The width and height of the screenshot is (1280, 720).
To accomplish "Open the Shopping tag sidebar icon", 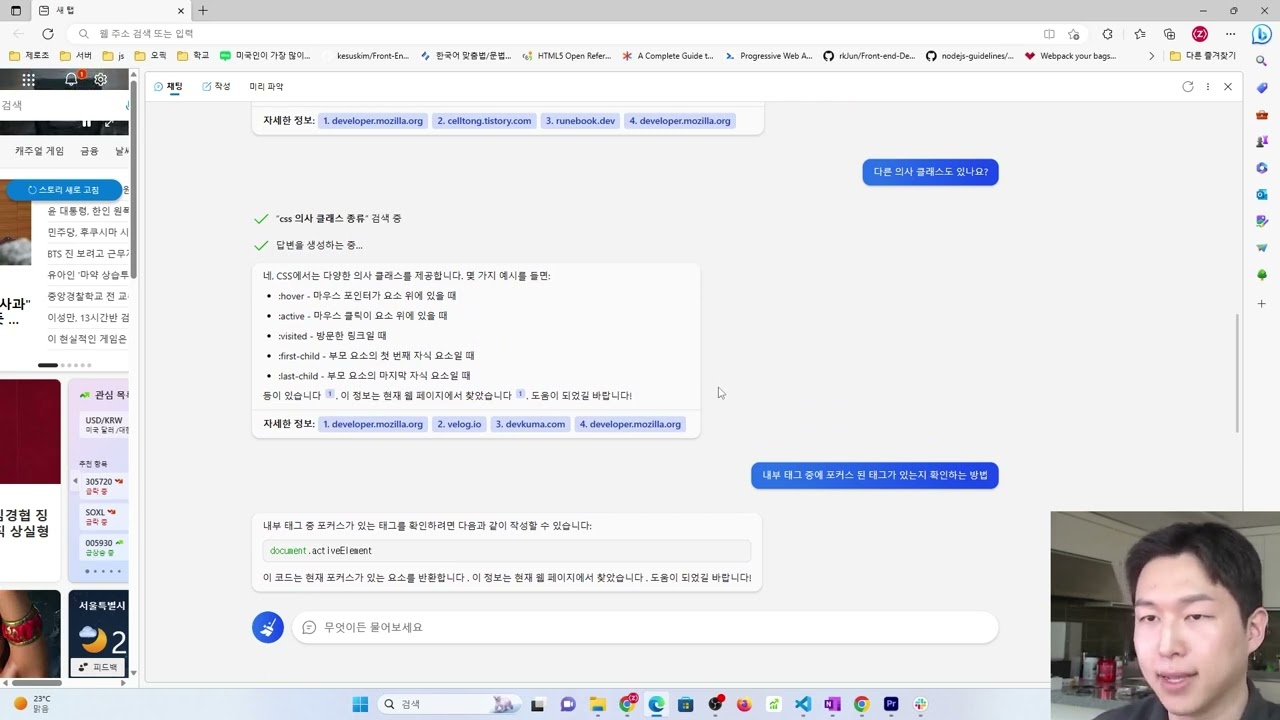I will [1262, 88].
